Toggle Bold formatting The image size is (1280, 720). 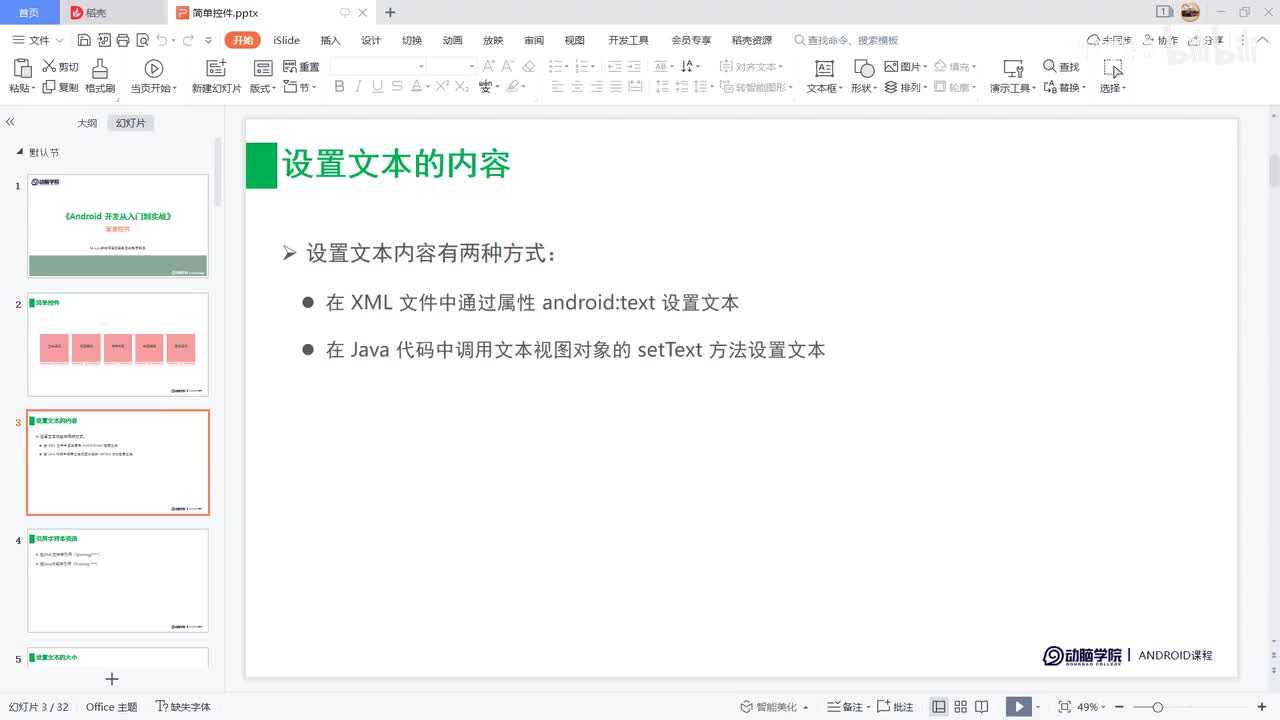click(x=339, y=87)
